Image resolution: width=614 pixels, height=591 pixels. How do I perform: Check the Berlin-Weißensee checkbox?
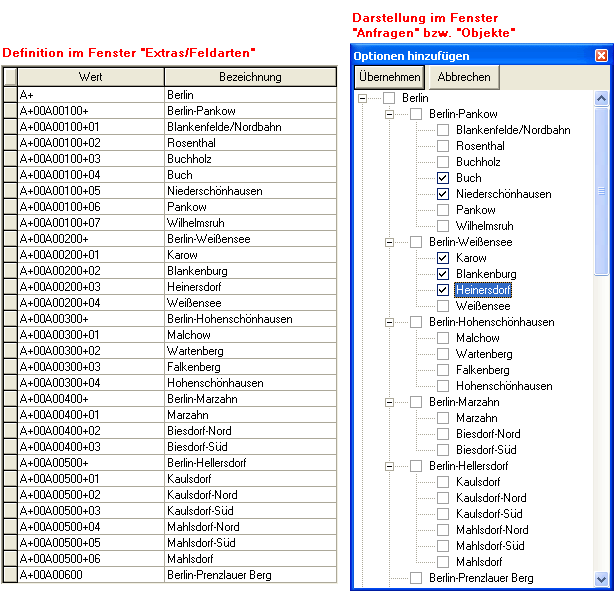point(416,242)
